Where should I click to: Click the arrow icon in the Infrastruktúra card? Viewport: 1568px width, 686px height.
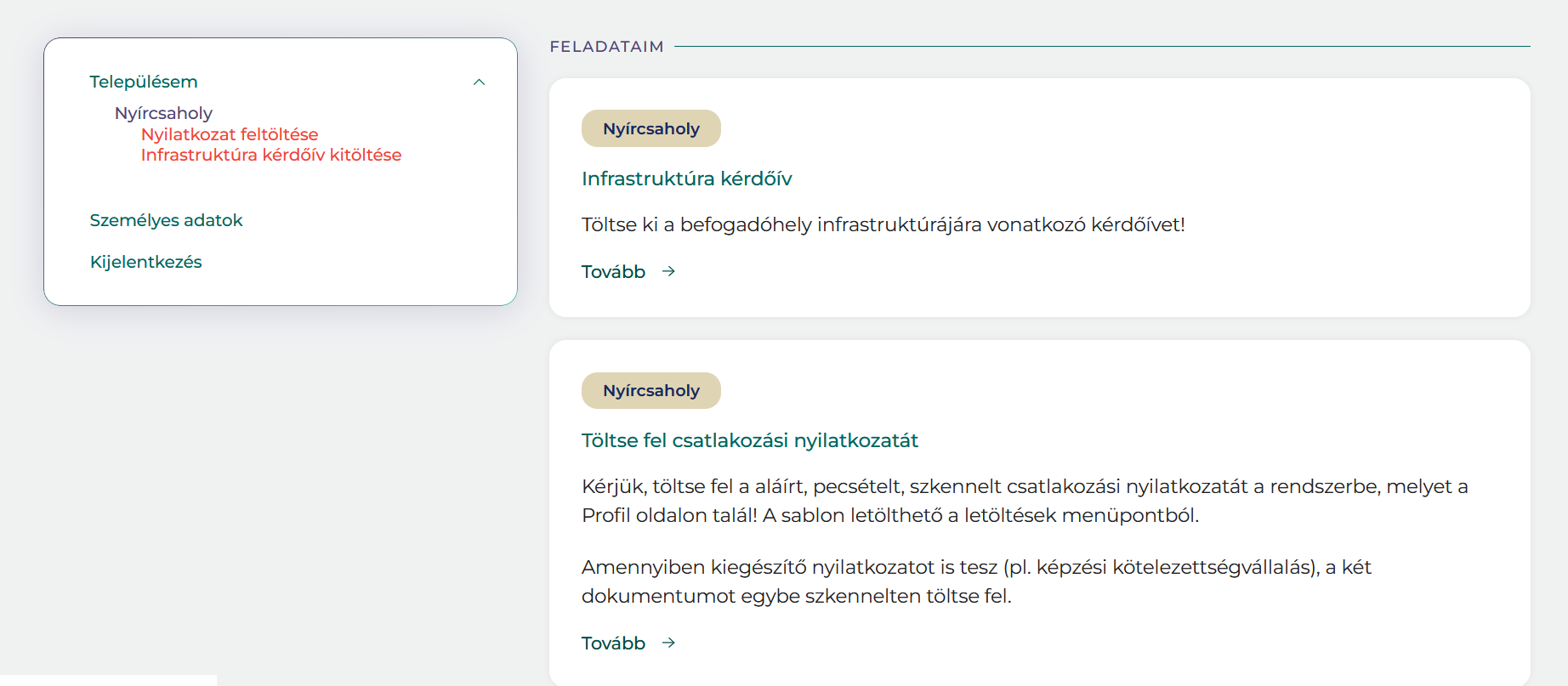[x=669, y=271]
